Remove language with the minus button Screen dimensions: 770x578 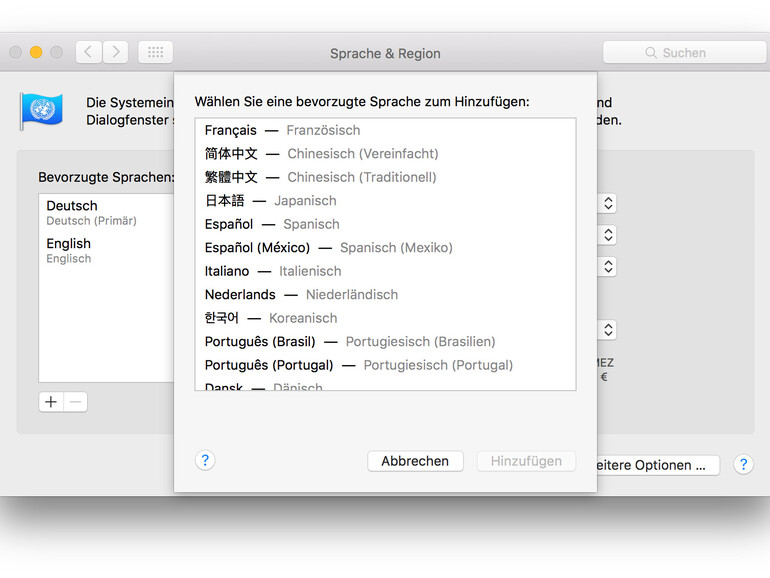point(76,402)
